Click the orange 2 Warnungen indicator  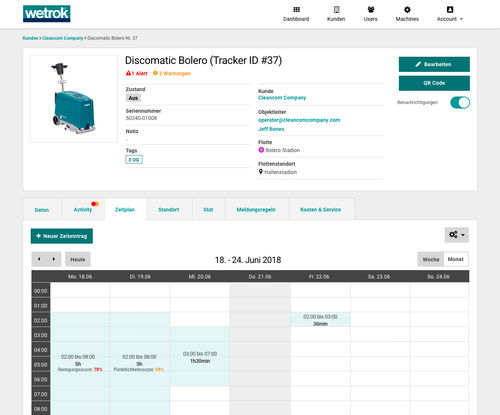click(x=172, y=73)
